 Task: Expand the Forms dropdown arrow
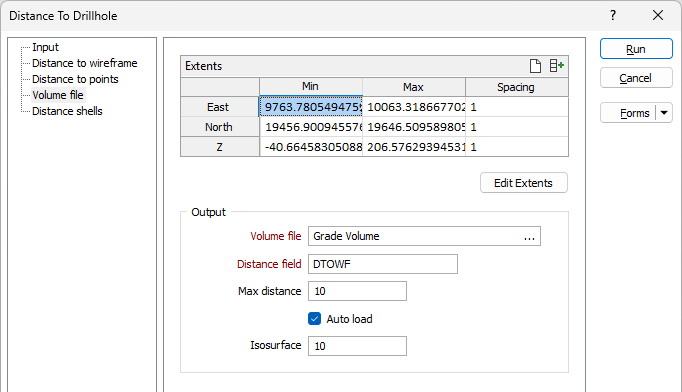tap(664, 113)
